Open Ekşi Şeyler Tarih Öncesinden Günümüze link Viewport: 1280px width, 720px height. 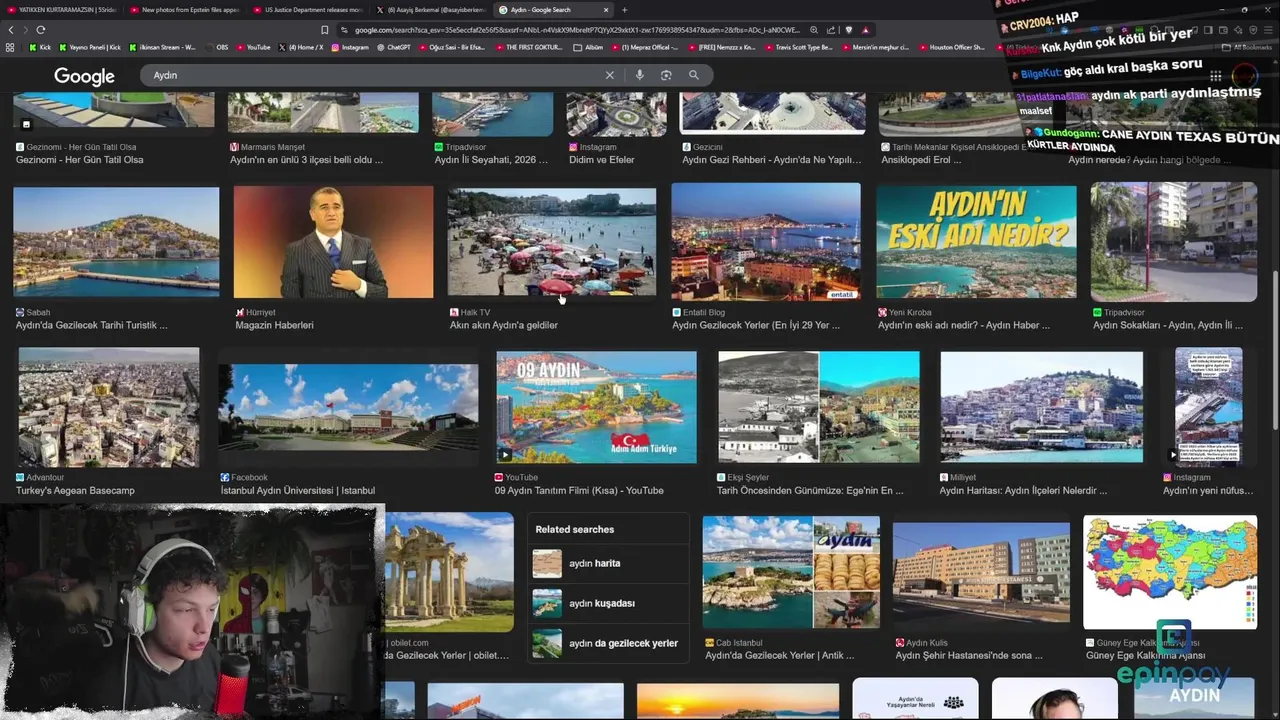tap(810, 490)
